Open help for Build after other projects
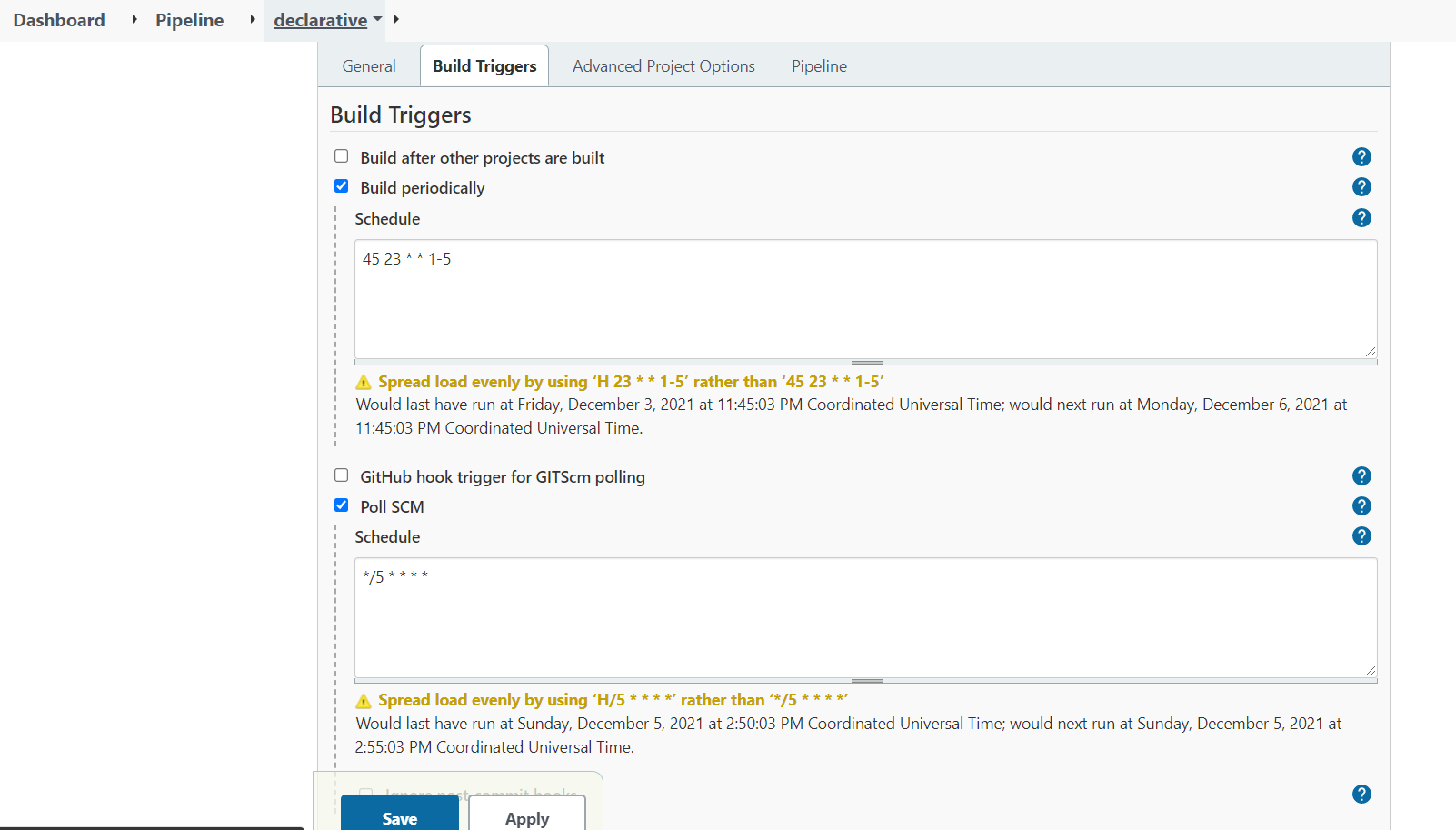 1361,157
